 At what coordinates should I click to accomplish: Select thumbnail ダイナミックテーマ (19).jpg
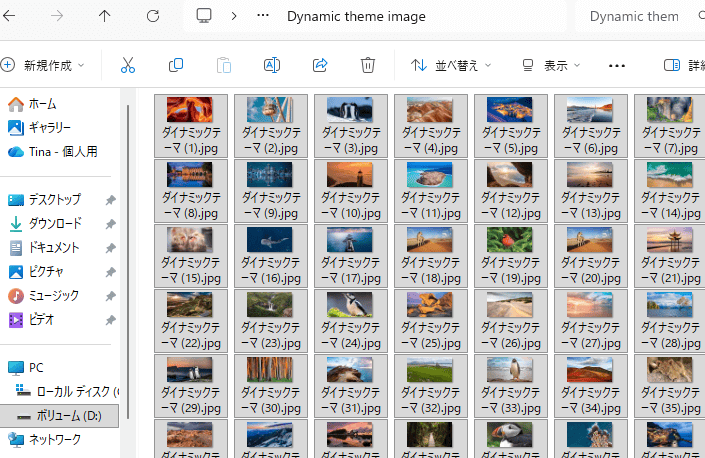[x=510, y=255]
